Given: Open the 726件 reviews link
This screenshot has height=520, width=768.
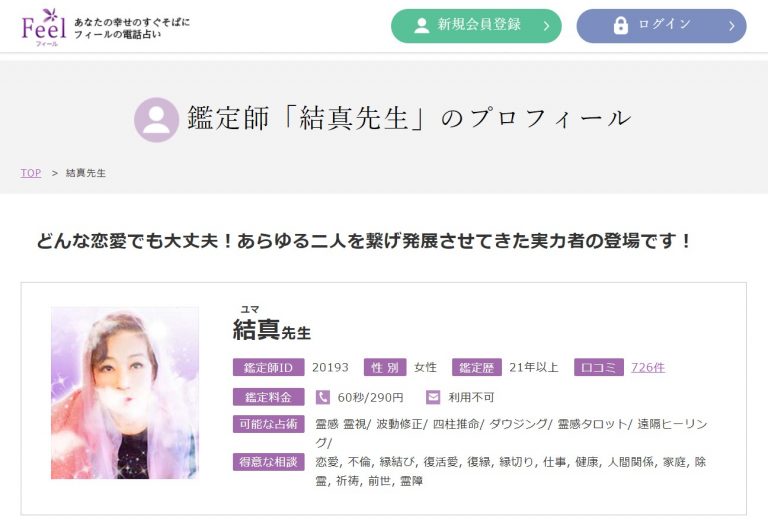Looking at the screenshot, I should (648, 367).
